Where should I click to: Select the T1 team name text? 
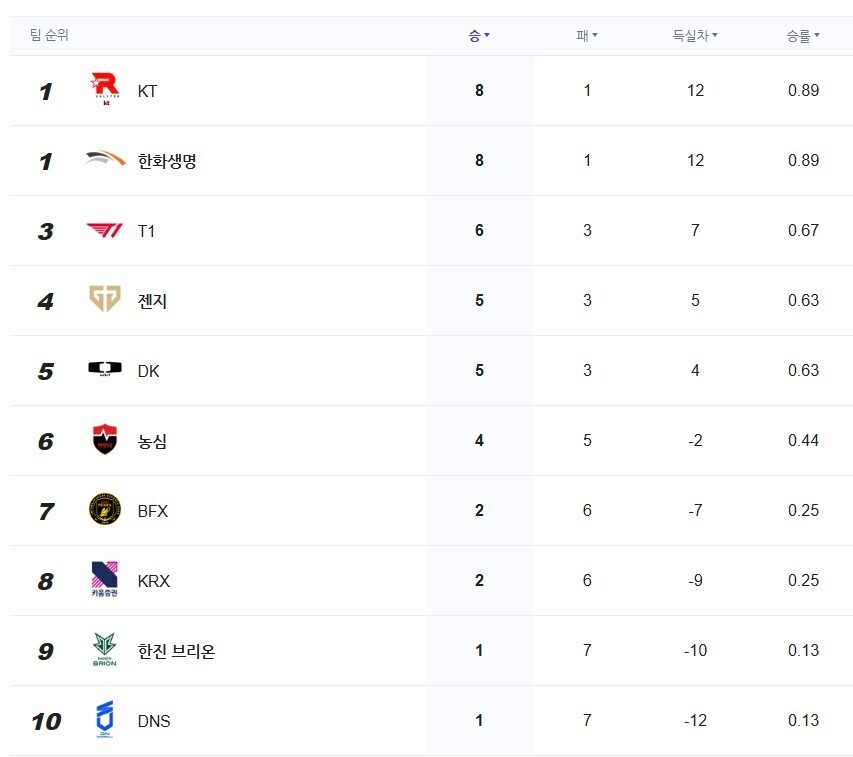(x=146, y=231)
